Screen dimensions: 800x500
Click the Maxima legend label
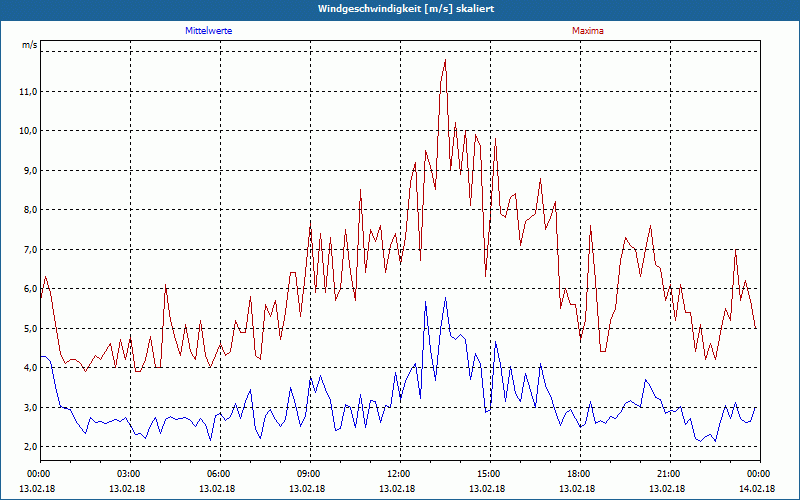click(x=588, y=31)
